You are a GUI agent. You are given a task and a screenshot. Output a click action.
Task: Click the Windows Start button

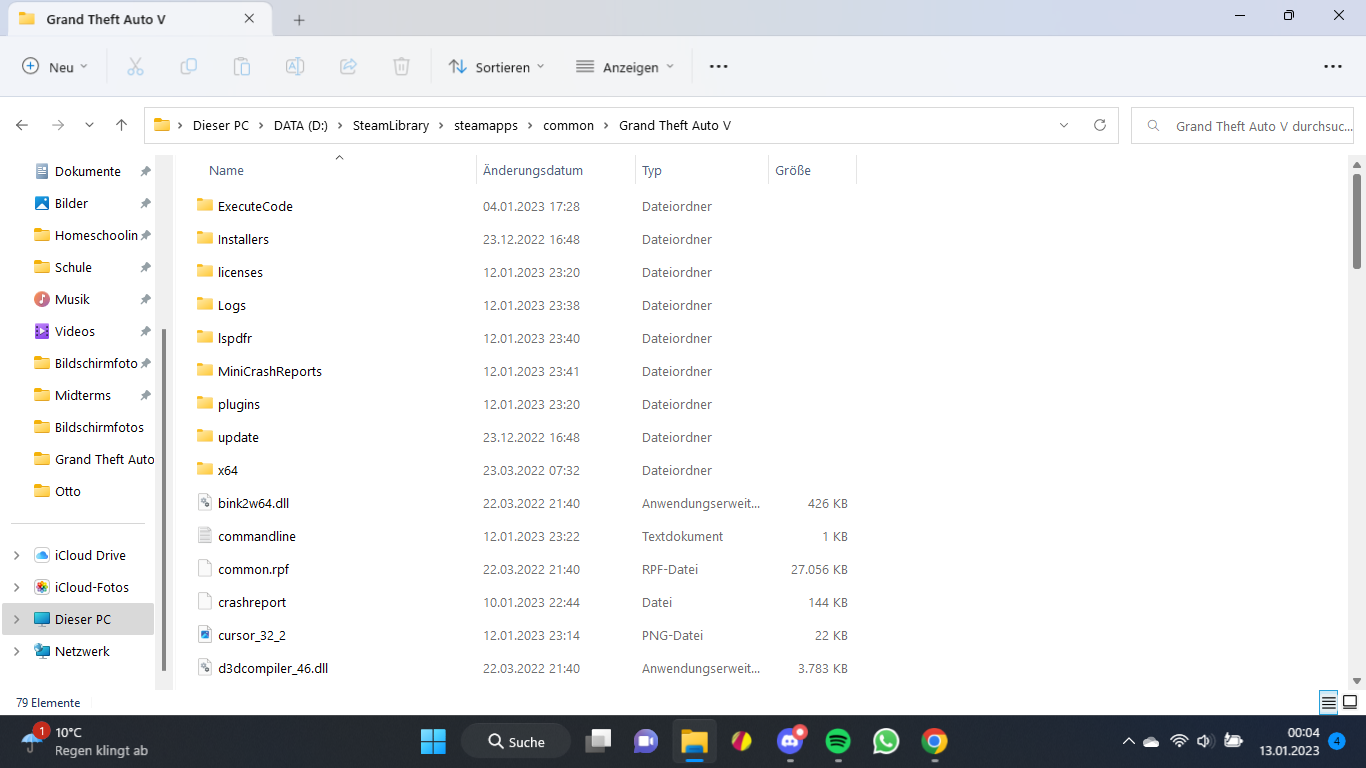pyautogui.click(x=433, y=741)
